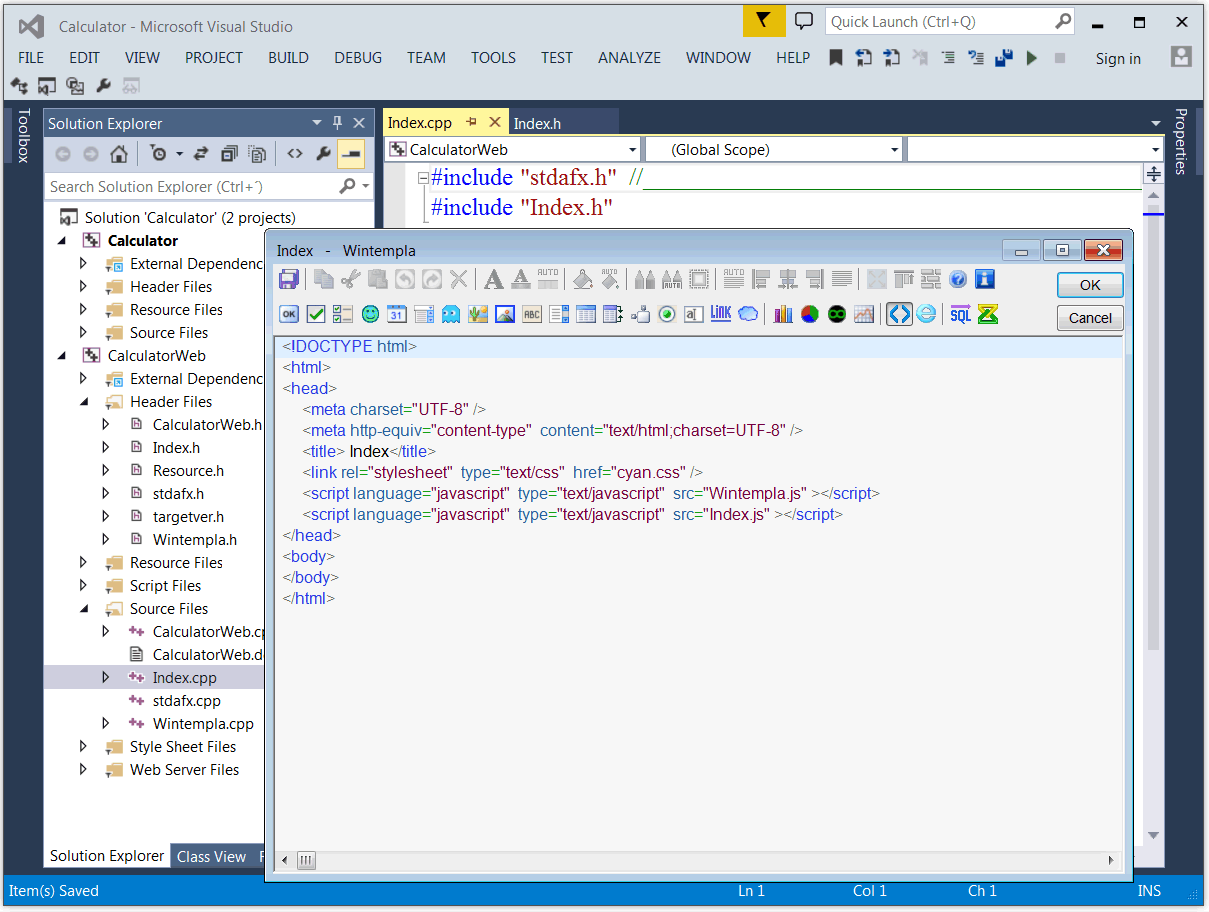
Task: Open the Toolbox side panel
Action: (x=24, y=135)
